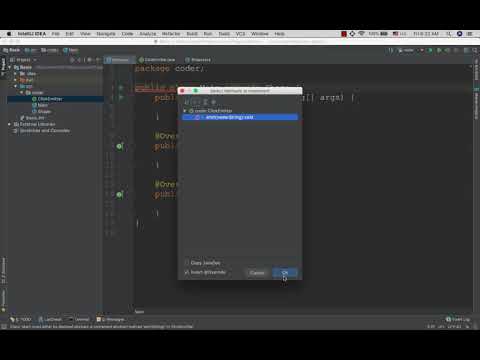Screen dimensions: 480x360
Task: Expand the External Libraries node
Action: [x=9, y=124]
